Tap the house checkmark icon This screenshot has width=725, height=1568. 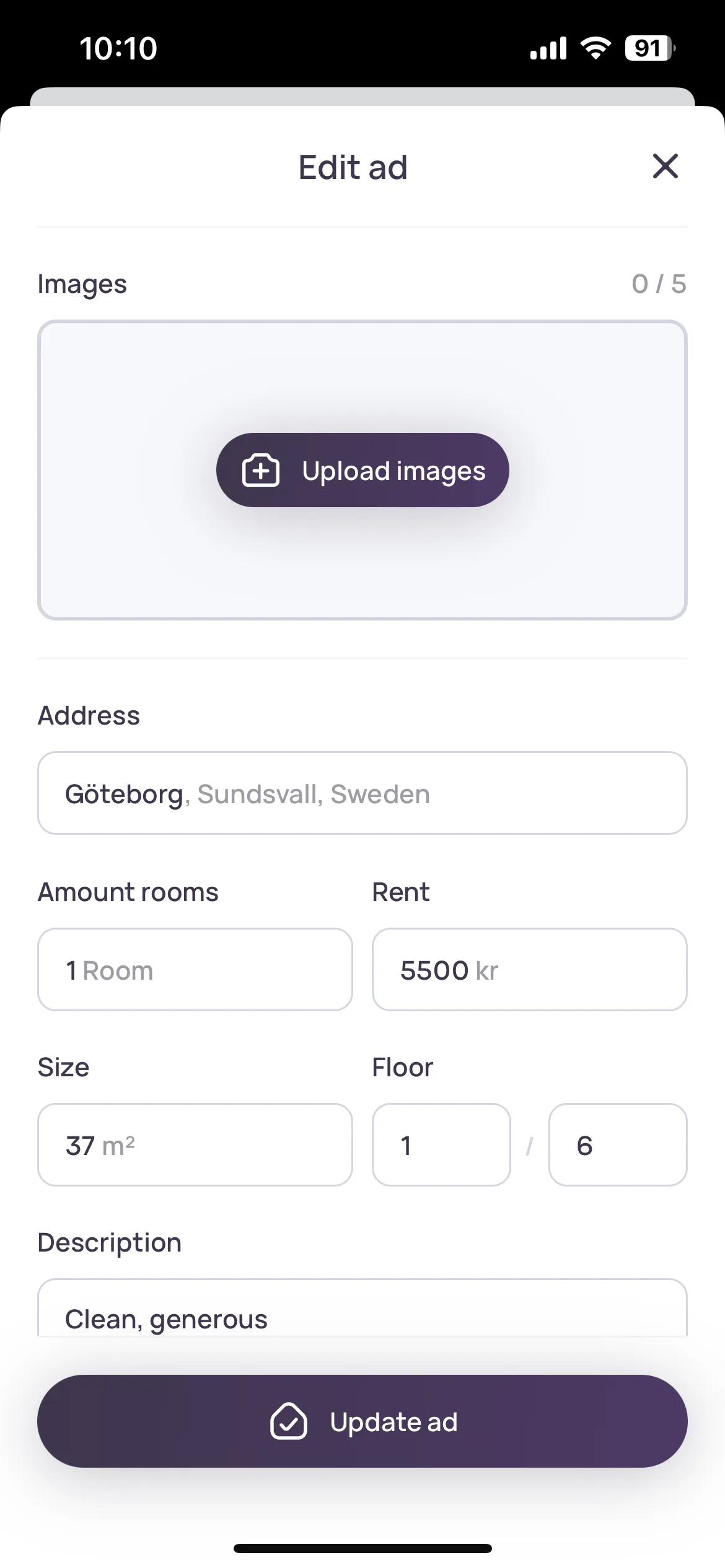289,1421
